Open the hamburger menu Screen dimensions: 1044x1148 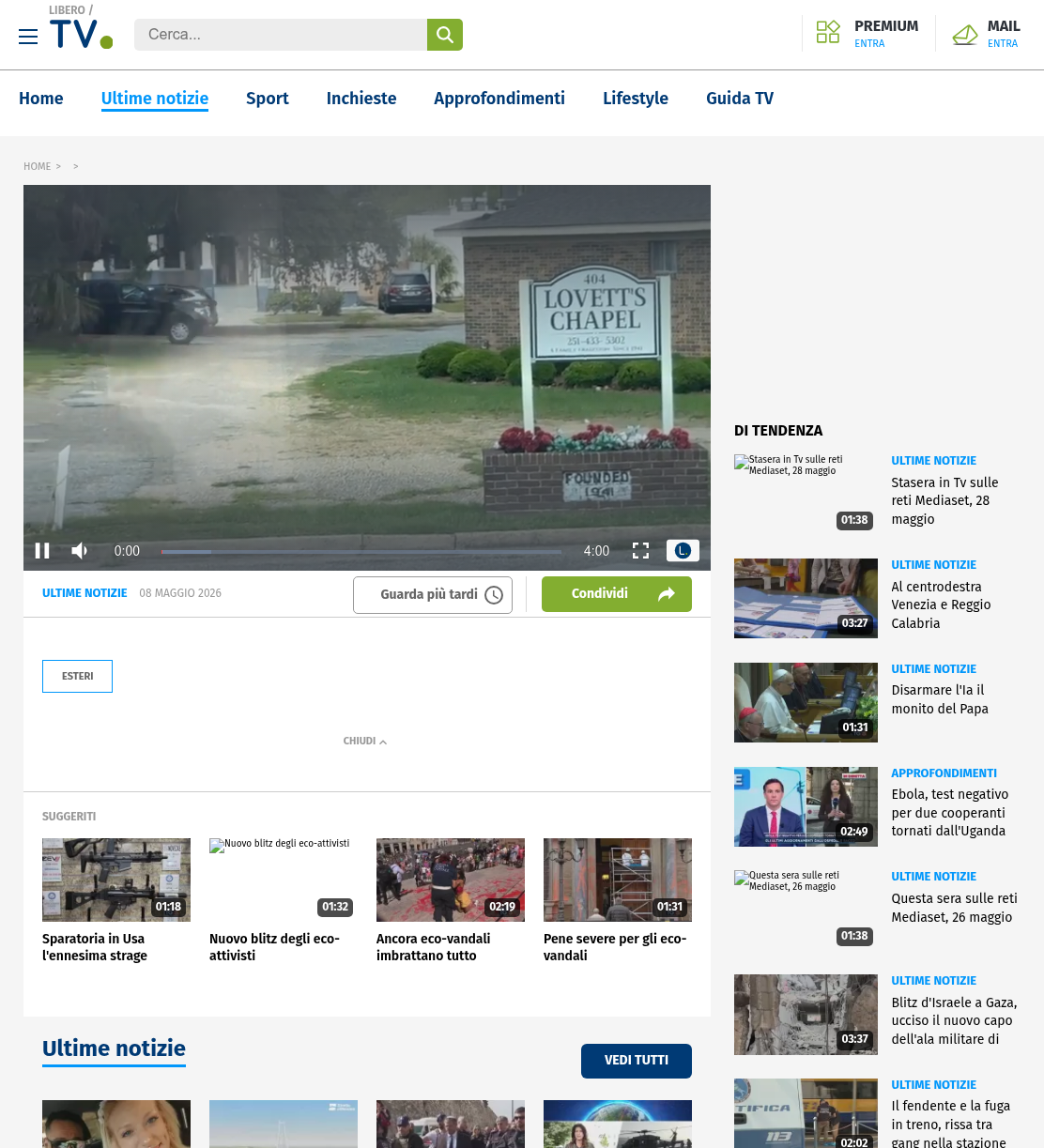[28, 37]
